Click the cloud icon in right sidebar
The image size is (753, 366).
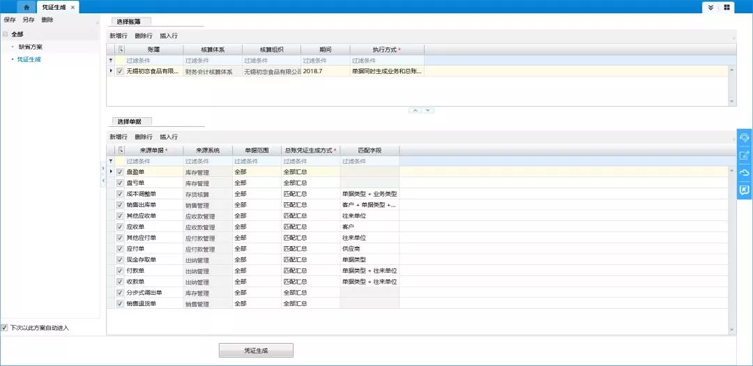744,173
